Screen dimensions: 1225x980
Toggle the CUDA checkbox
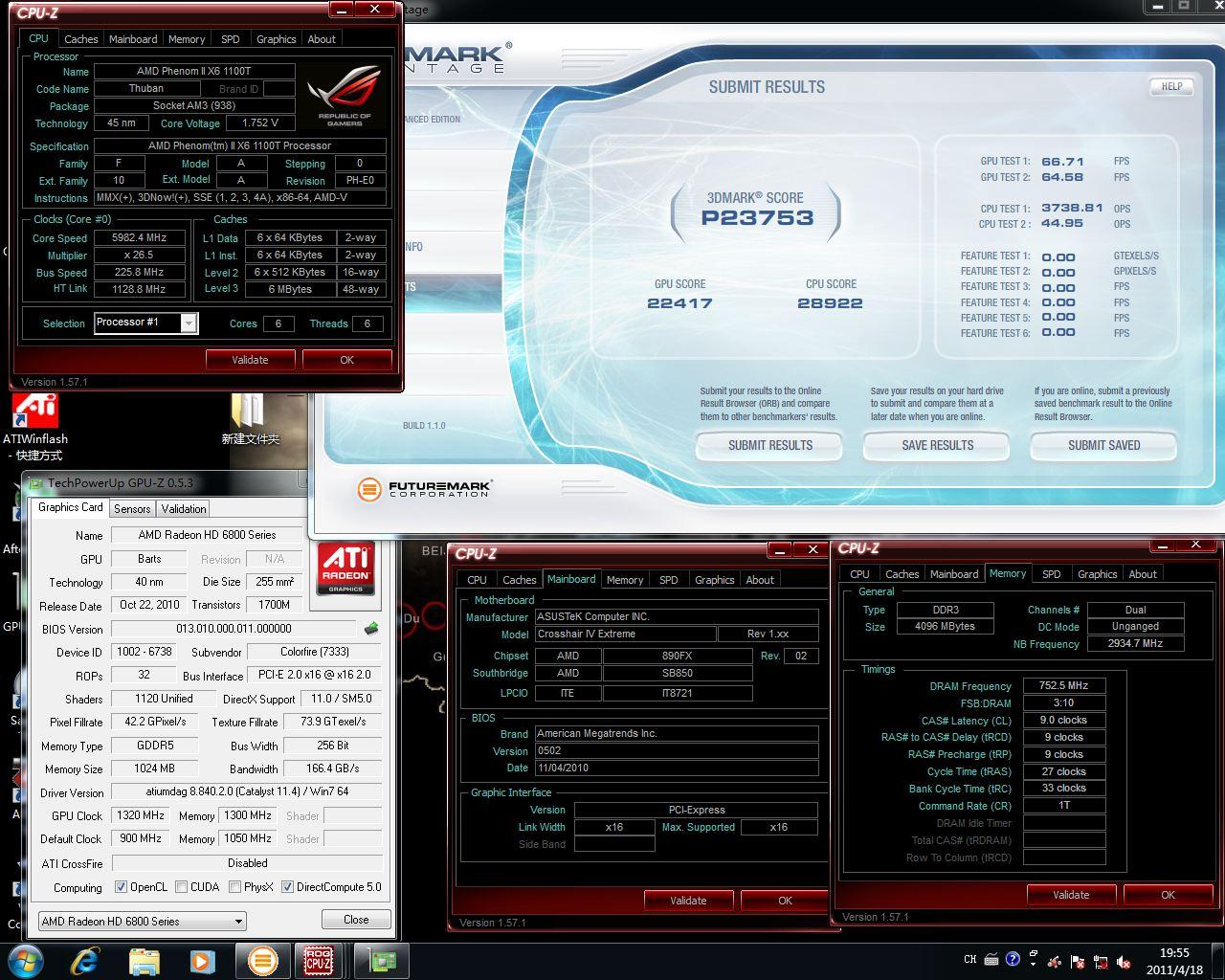(181, 887)
